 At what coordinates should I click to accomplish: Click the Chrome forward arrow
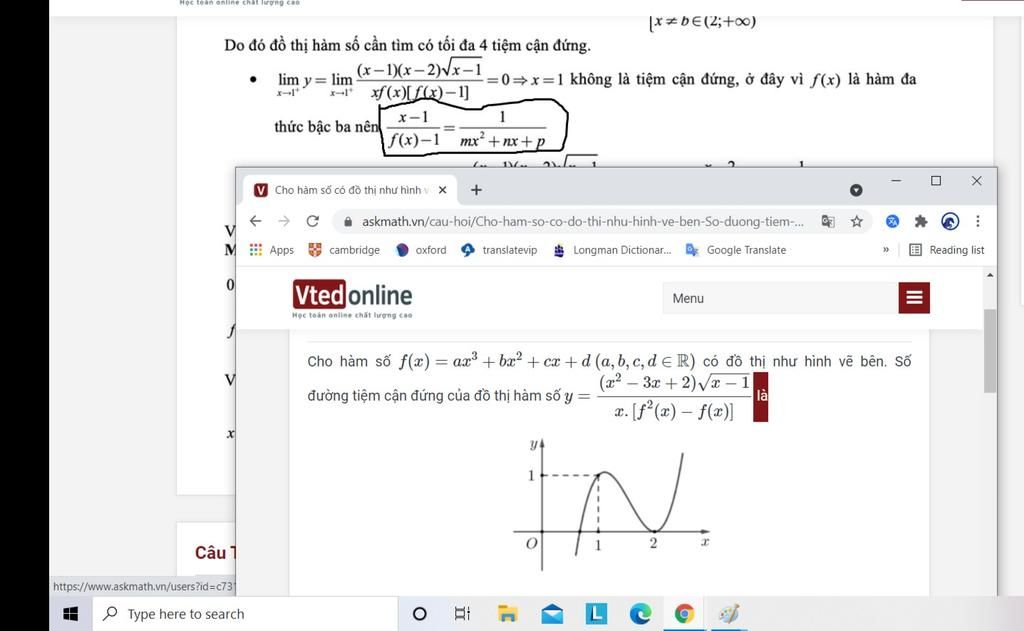click(284, 221)
